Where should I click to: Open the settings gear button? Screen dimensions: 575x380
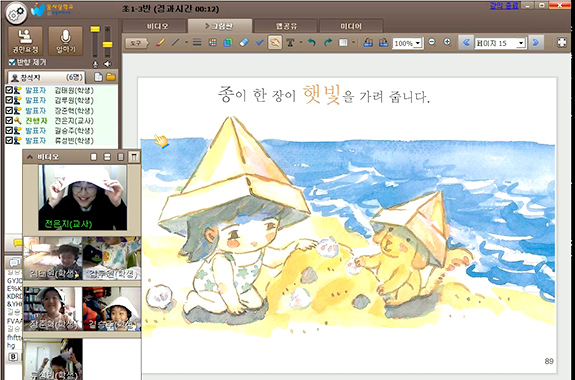16,13
